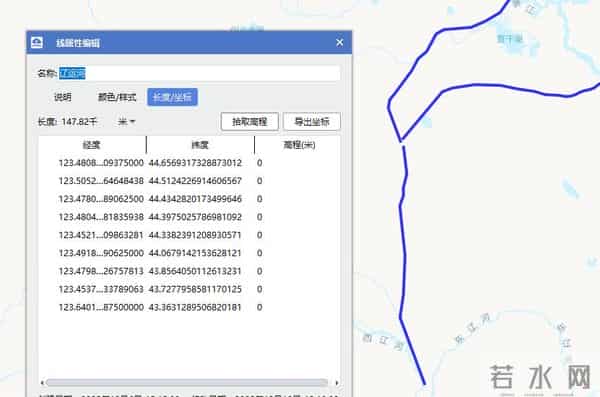Select latitude cell 44.0679142153628121
Viewport: 600px width, 397px height.
(195, 253)
